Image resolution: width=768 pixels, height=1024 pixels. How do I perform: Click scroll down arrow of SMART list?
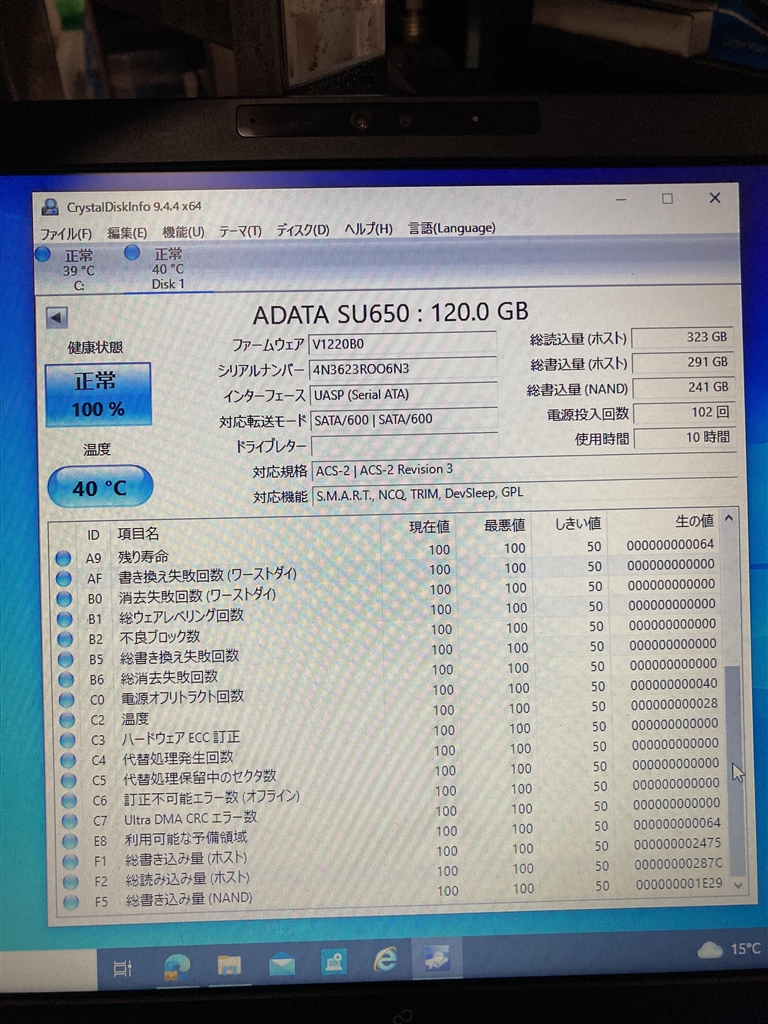[738, 886]
